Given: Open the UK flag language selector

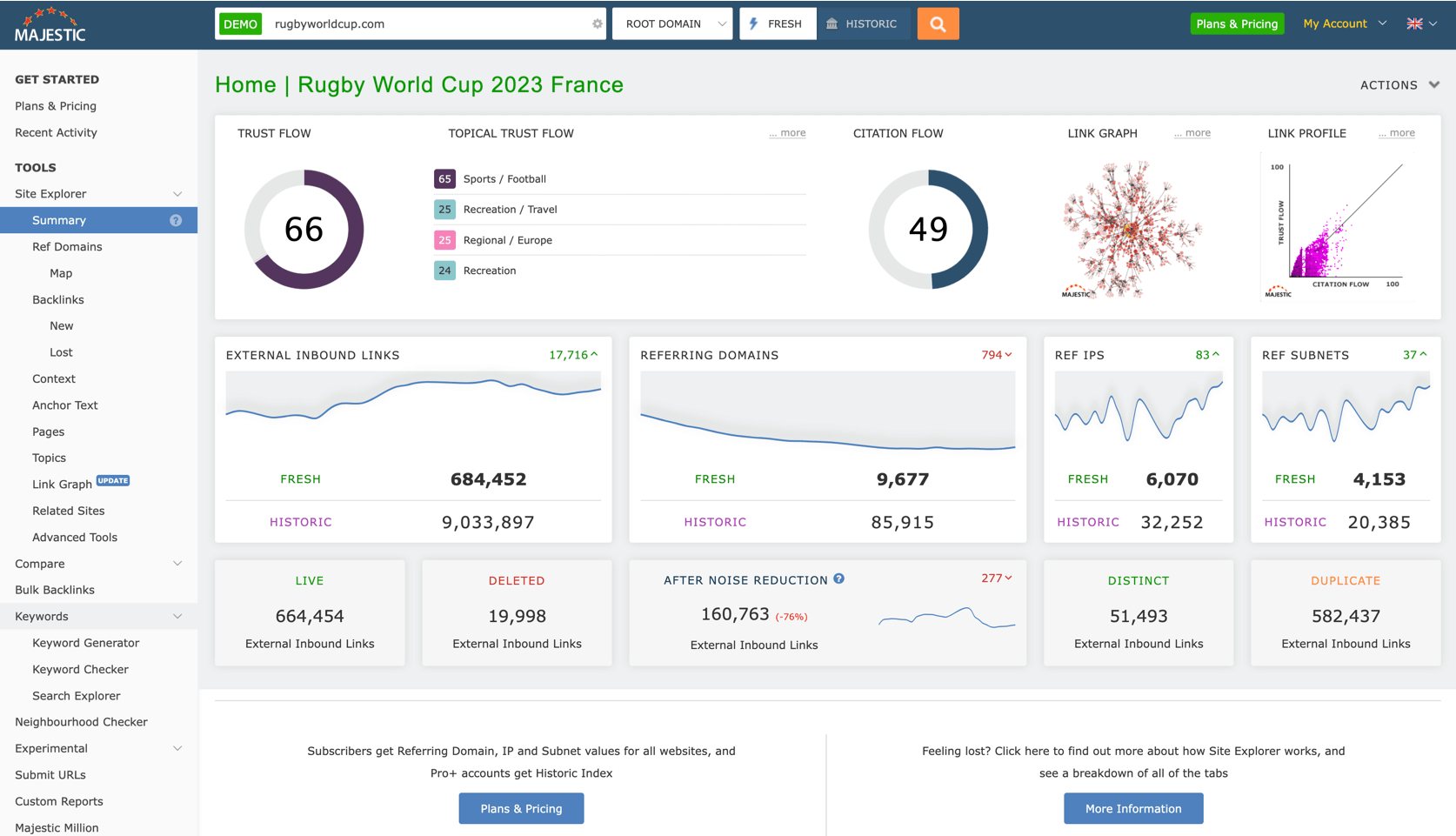Looking at the screenshot, I should (x=1421, y=24).
